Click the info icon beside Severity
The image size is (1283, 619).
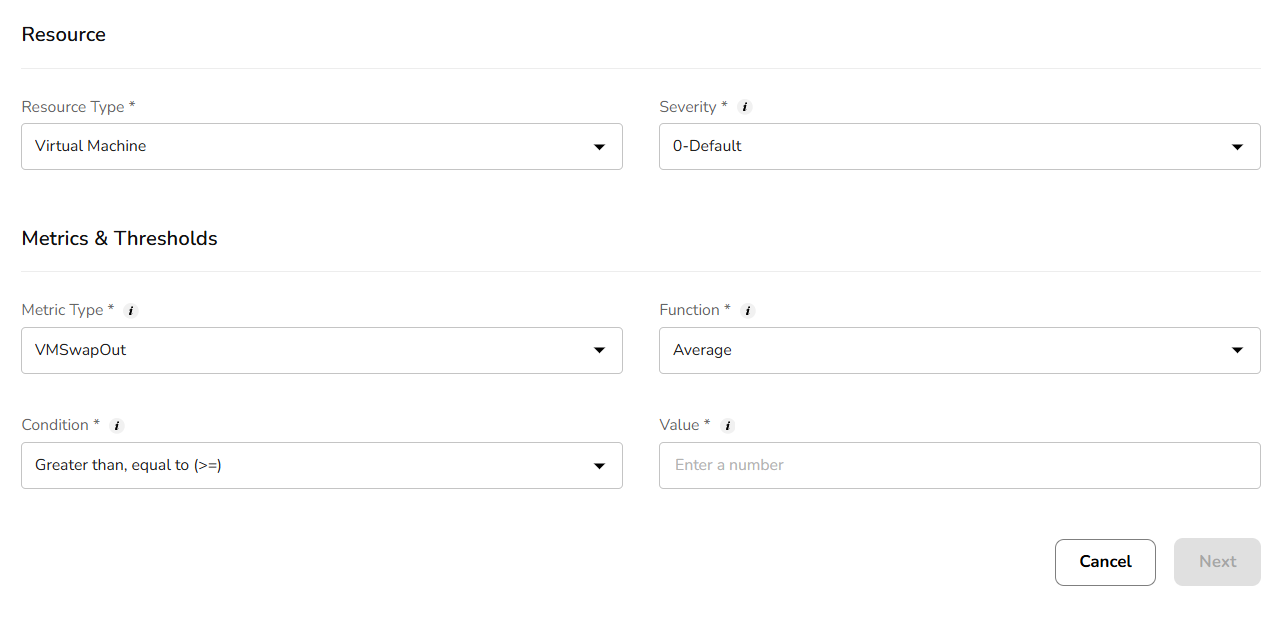coord(744,107)
